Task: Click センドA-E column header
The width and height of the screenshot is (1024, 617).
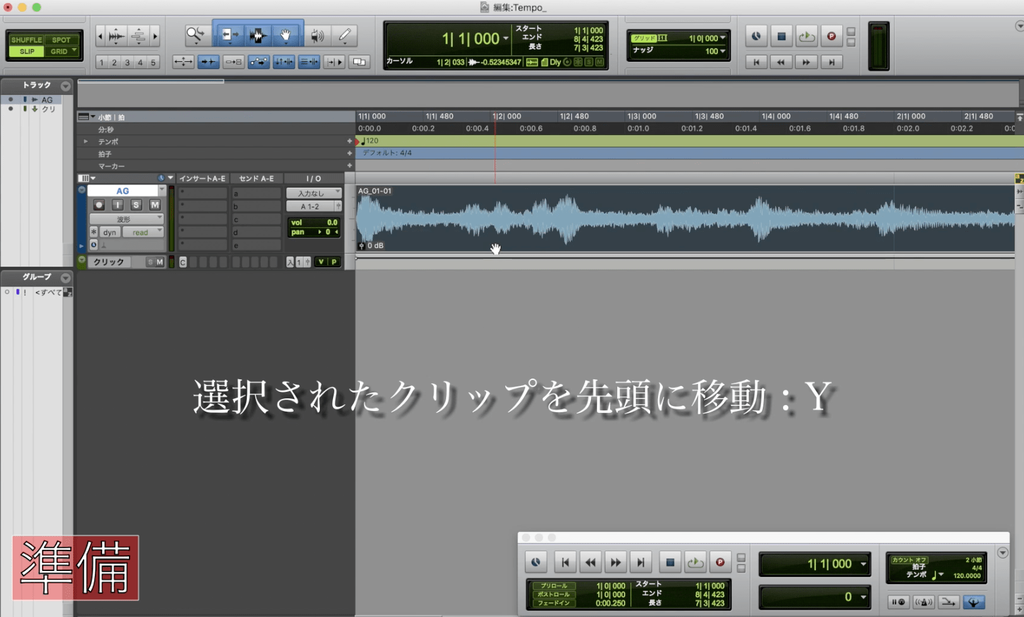Action: 257,178
